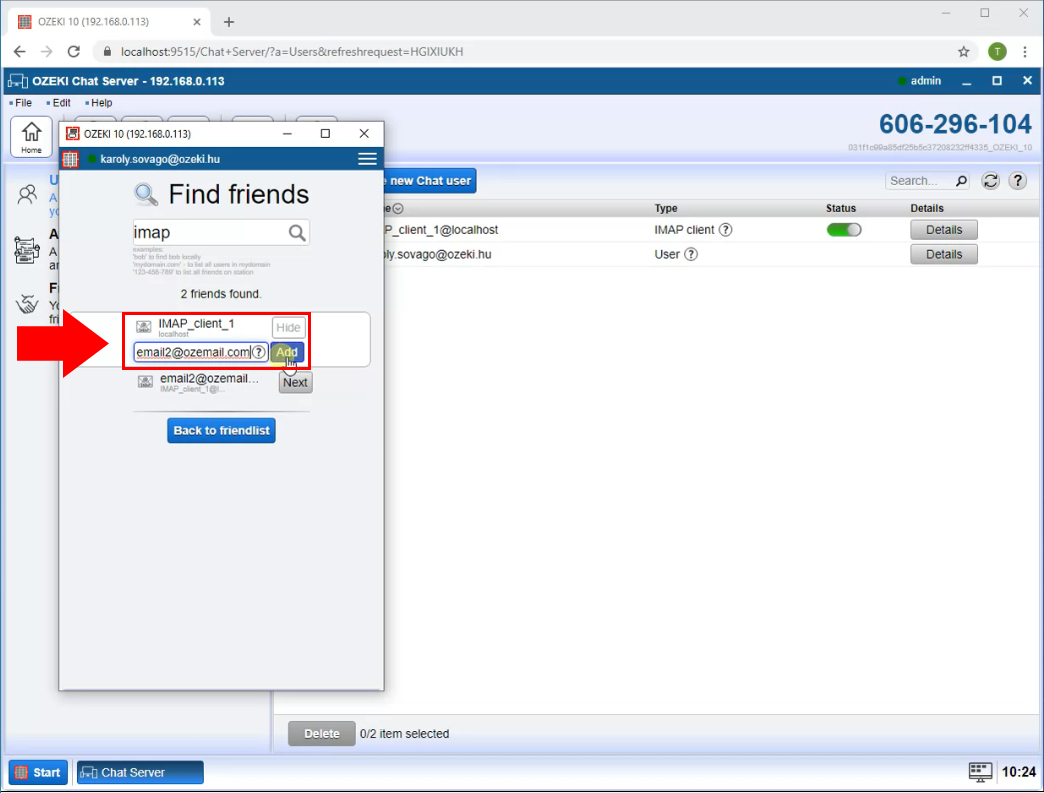Click Add to confirm email2@ozemail.com
Viewport: 1044px width, 793px height.
287,352
